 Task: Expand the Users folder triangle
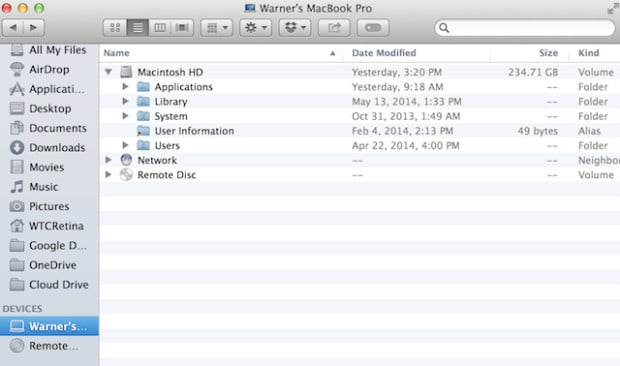pyautogui.click(x=125, y=145)
